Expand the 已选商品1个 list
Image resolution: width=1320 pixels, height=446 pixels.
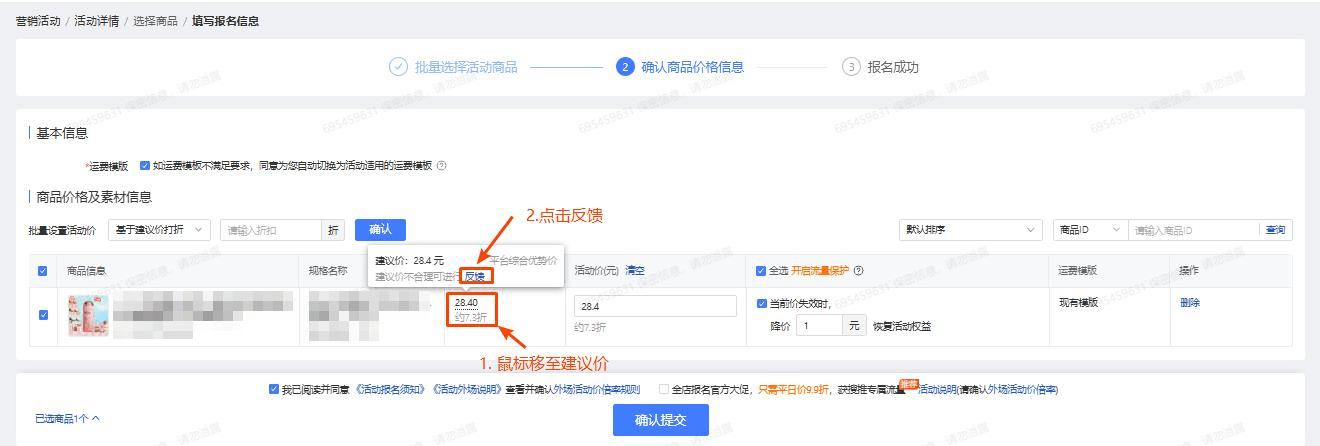(x=67, y=418)
